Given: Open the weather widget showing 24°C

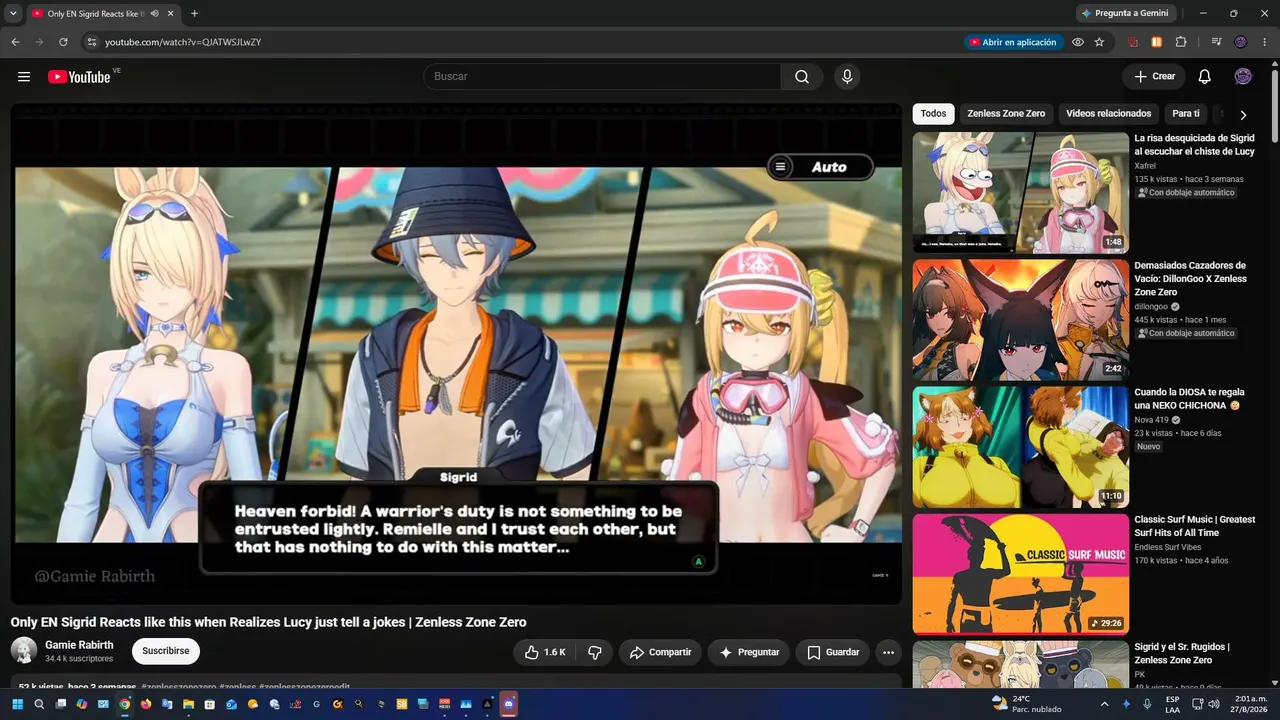Looking at the screenshot, I should pos(1026,704).
